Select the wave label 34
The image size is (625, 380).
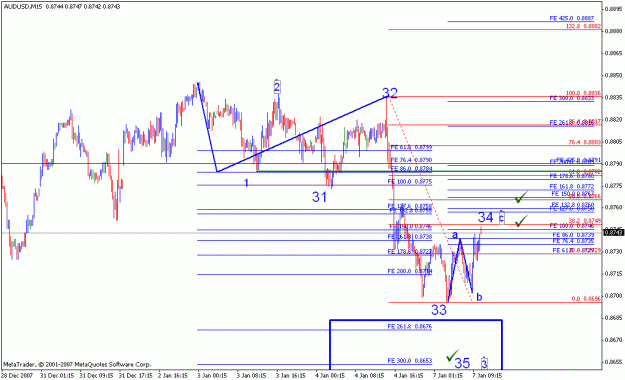point(485,217)
